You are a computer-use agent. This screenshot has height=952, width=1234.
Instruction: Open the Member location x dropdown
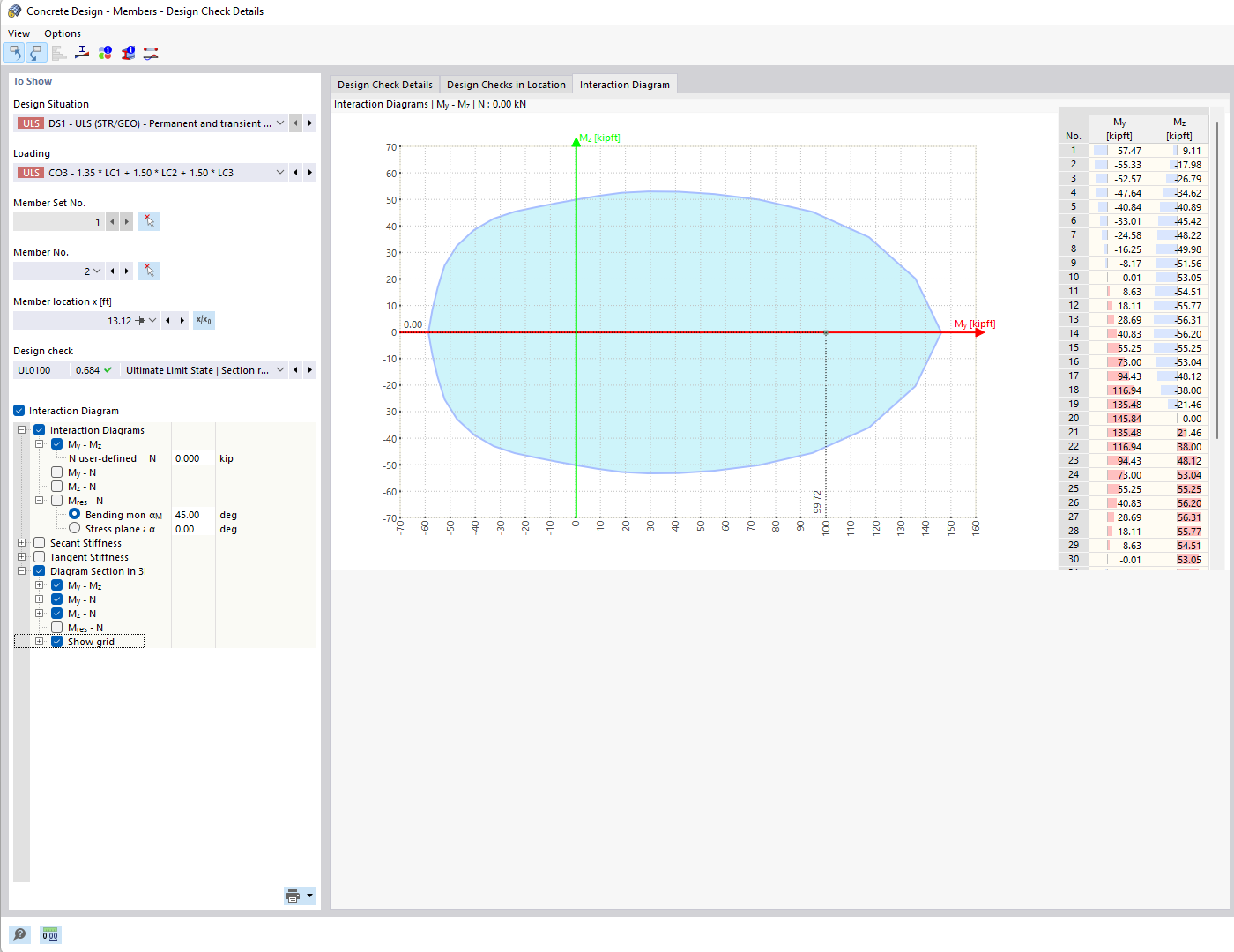152,320
